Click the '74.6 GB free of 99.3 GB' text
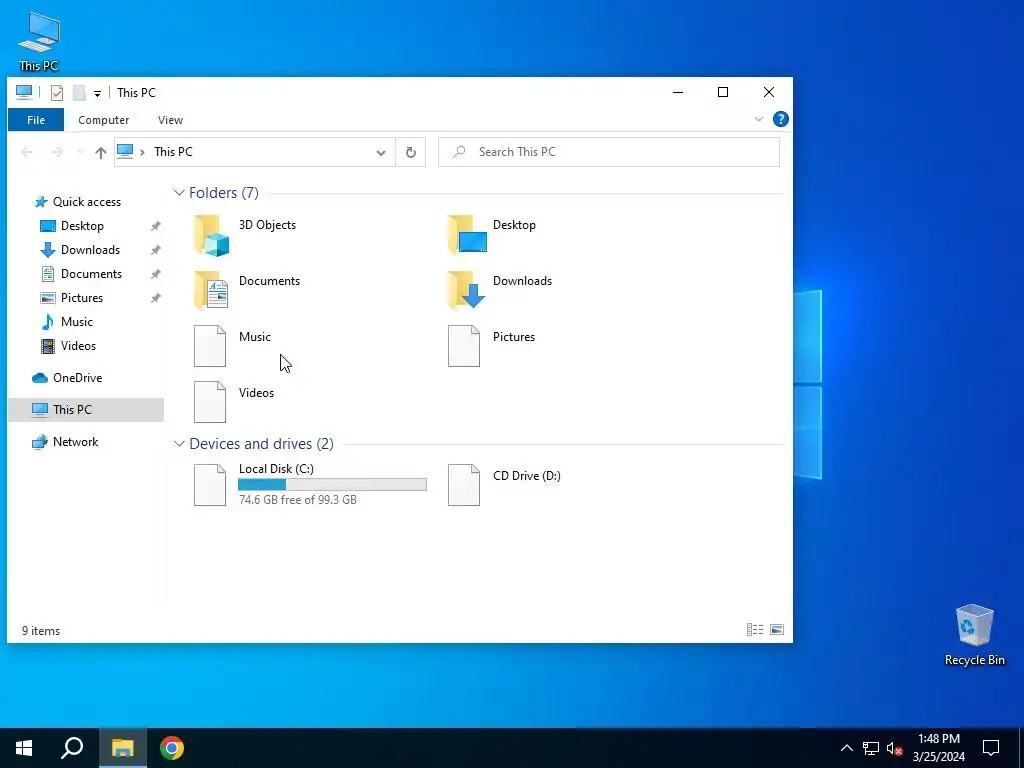This screenshot has width=1024, height=768. [298, 500]
